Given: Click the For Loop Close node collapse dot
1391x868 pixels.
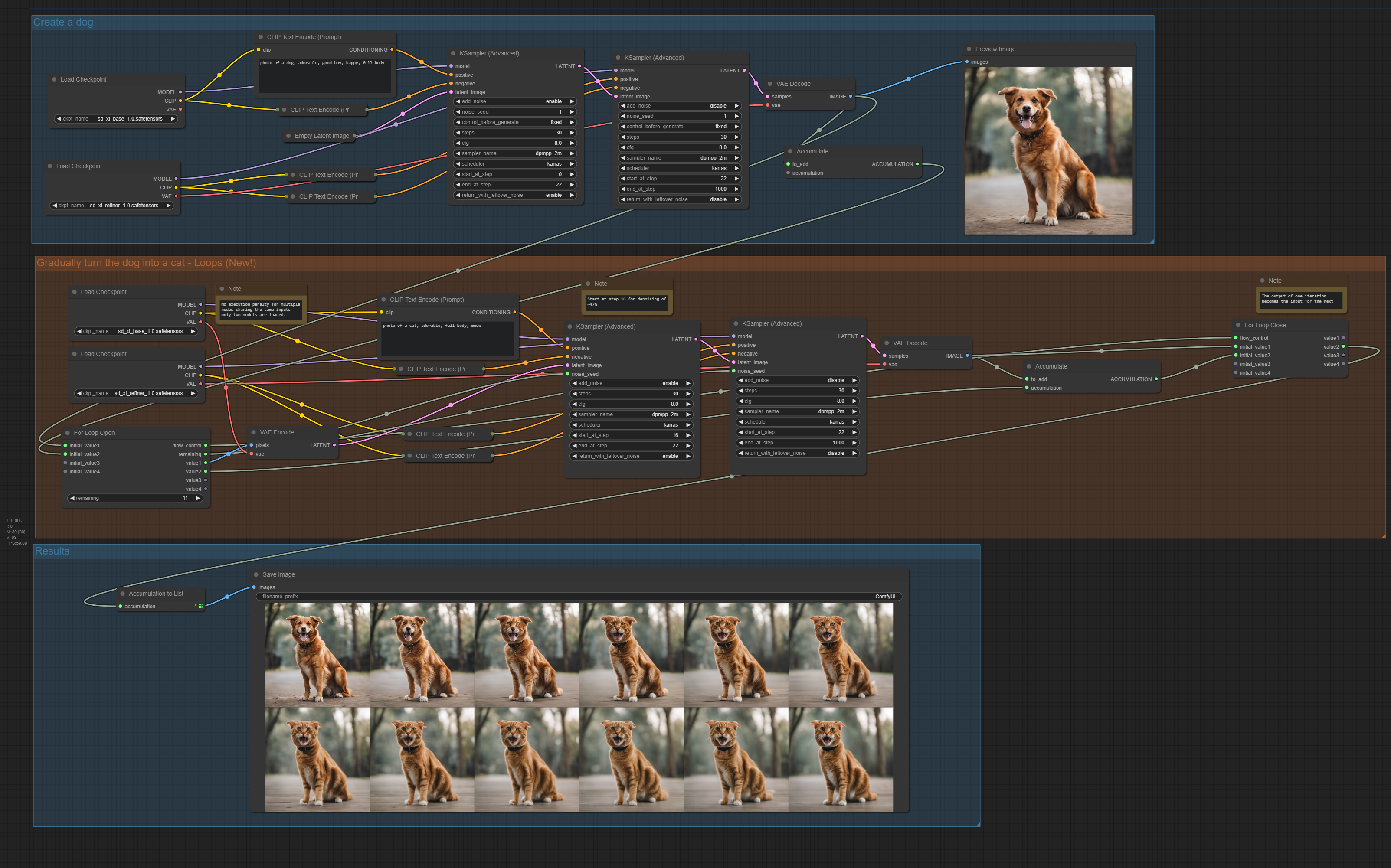Looking at the screenshot, I should tap(1237, 326).
